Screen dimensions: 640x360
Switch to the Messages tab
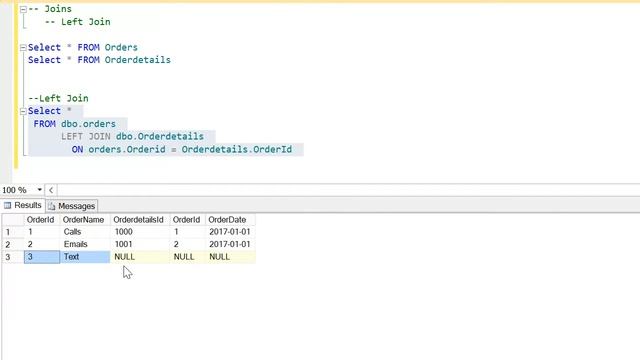tap(72, 206)
